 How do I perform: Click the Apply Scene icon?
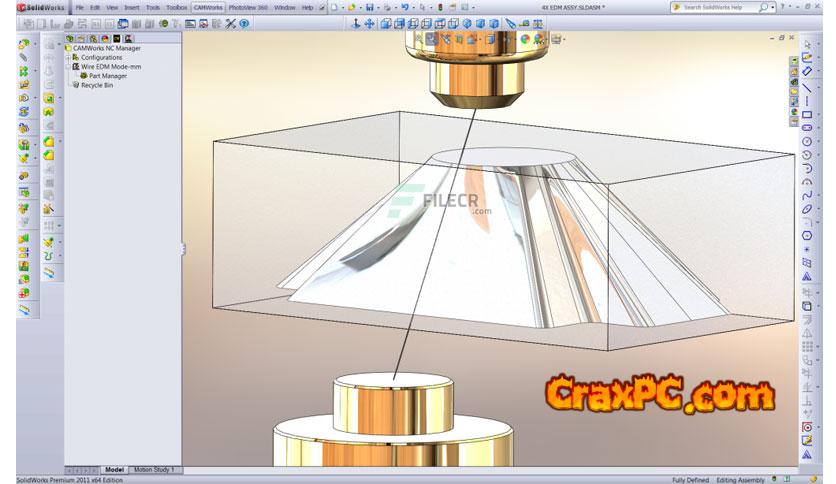[538, 38]
